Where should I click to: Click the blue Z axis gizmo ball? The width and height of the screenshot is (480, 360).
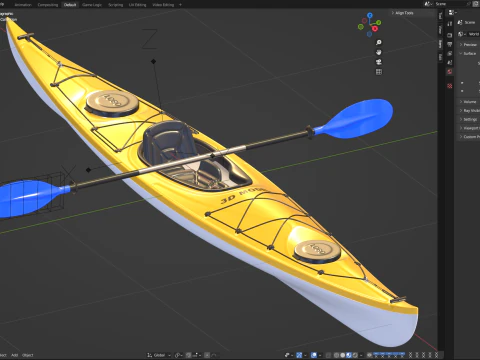coord(370,15)
